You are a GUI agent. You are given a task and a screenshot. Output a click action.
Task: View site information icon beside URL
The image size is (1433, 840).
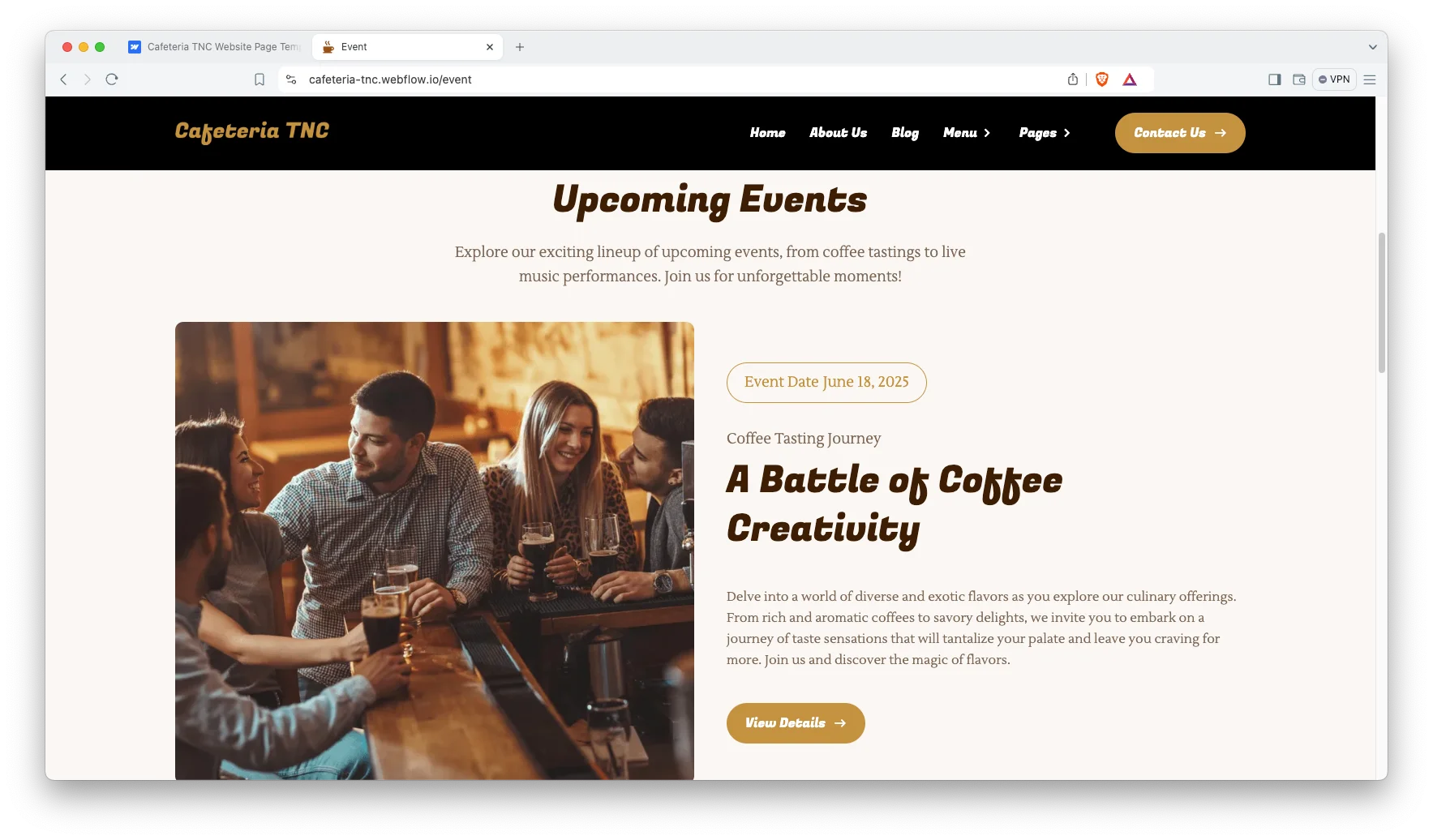pos(291,79)
